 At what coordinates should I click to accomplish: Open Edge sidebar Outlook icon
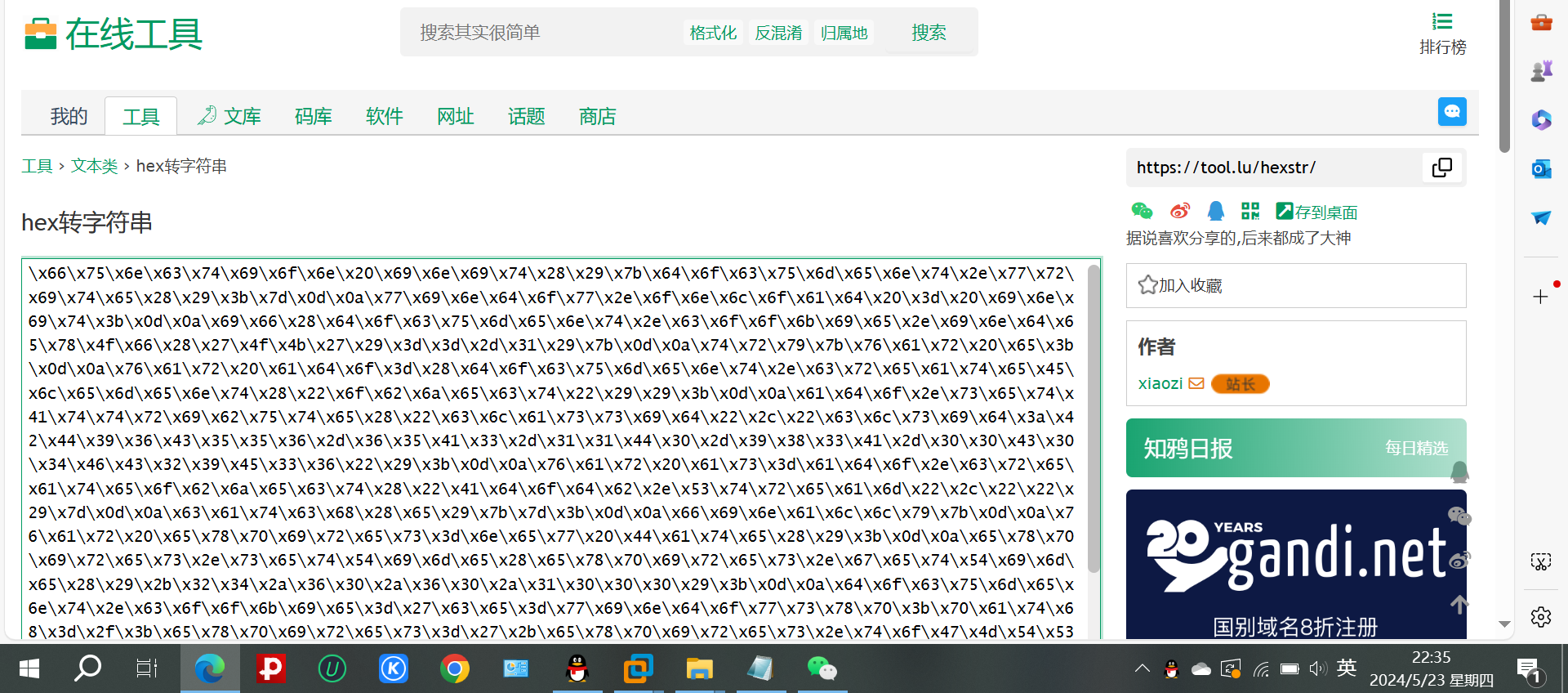(1541, 169)
